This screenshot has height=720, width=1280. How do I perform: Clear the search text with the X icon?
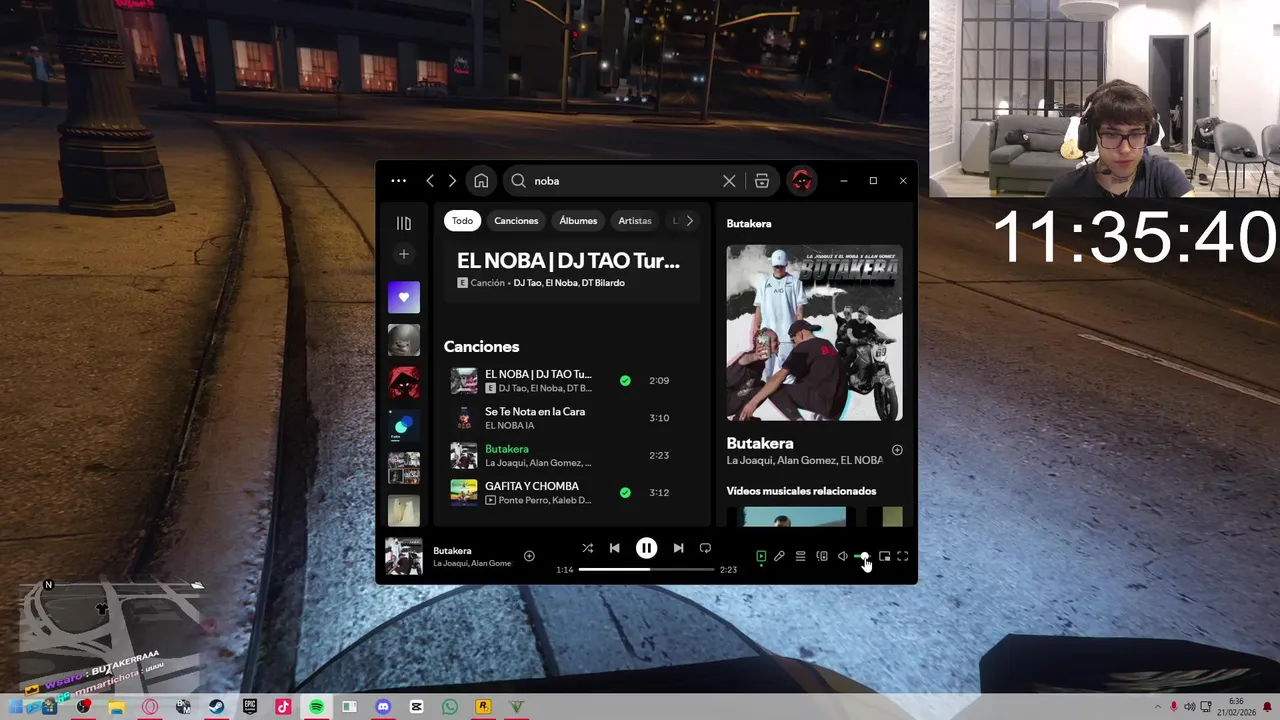pos(729,181)
